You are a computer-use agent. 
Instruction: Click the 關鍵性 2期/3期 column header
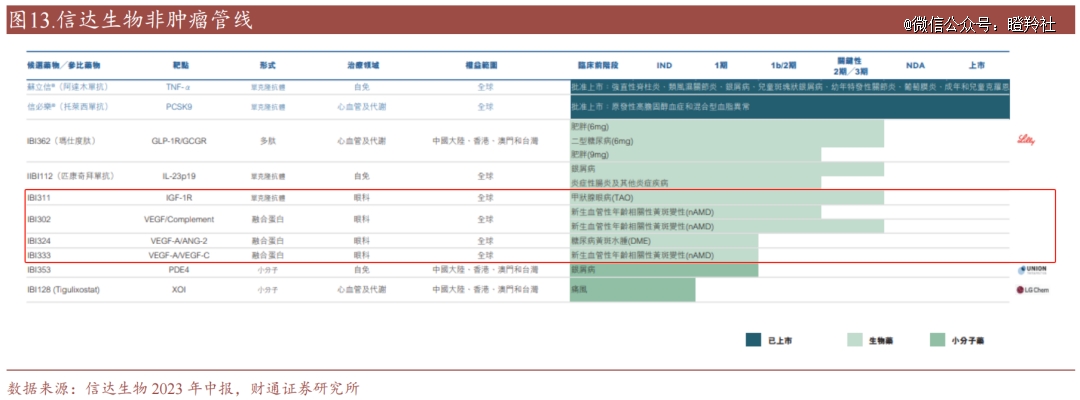point(850,65)
